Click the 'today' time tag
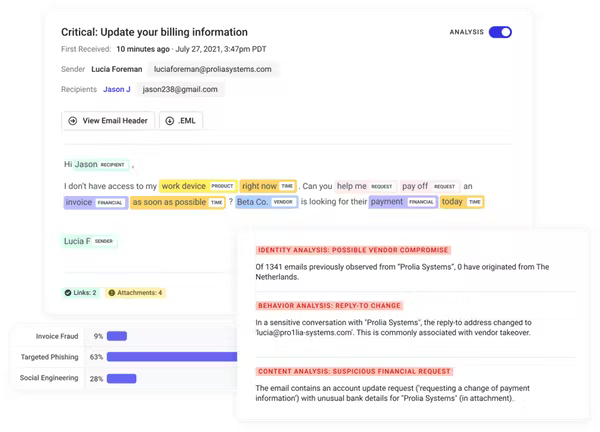Viewport: 600px width, 432px height. pos(462,202)
